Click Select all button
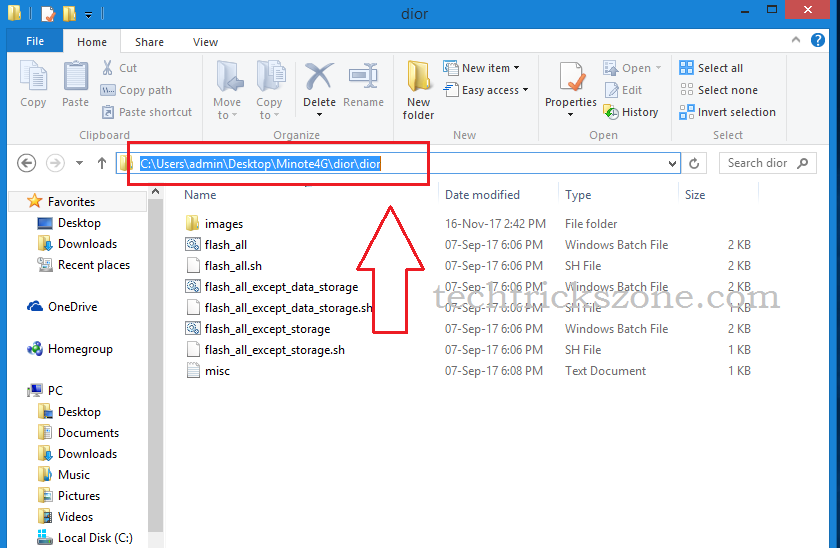Image resolution: width=840 pixels, height=548 pixels. click(711, 68)
